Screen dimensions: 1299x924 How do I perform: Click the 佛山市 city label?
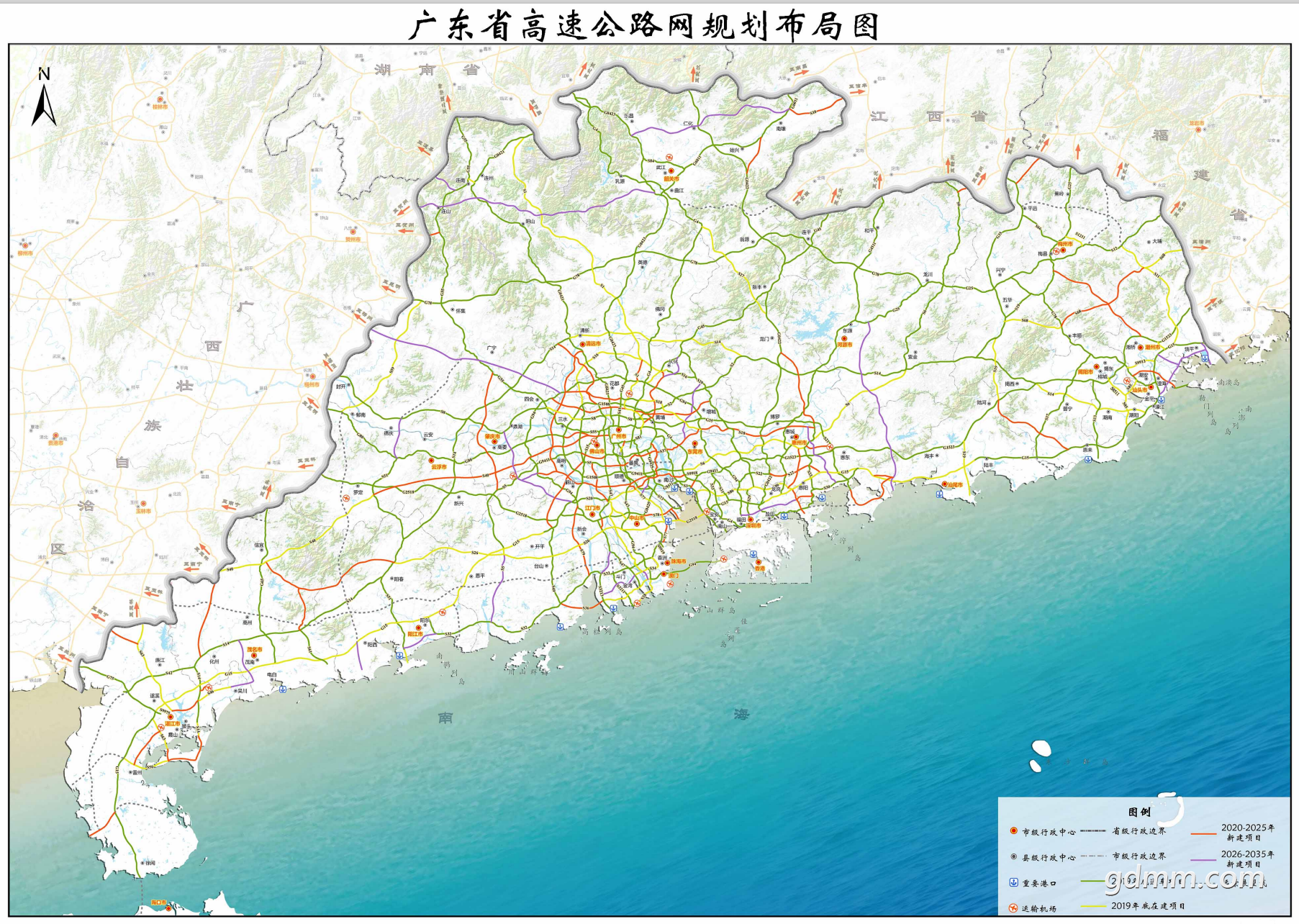point(597,452)
